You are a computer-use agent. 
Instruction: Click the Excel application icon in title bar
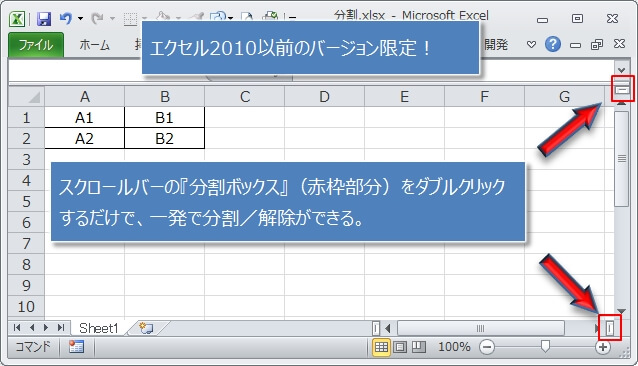click(17, 19)
